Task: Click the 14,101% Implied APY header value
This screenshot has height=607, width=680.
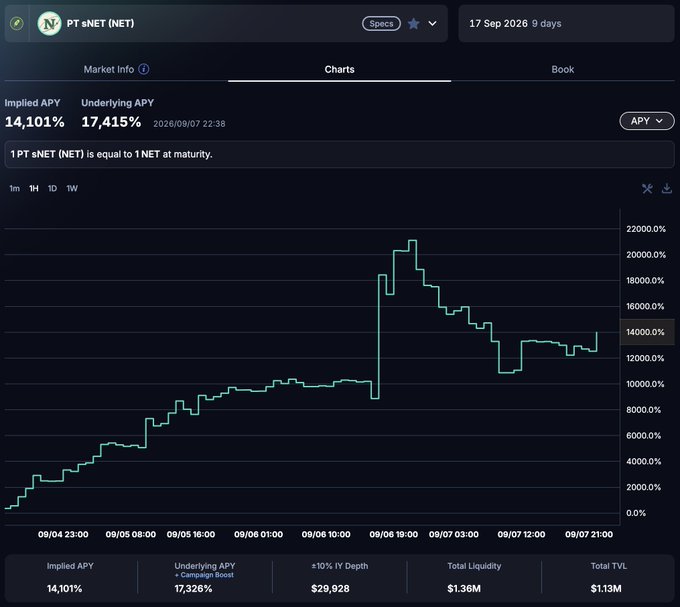Action: click(x=35, y=122)
